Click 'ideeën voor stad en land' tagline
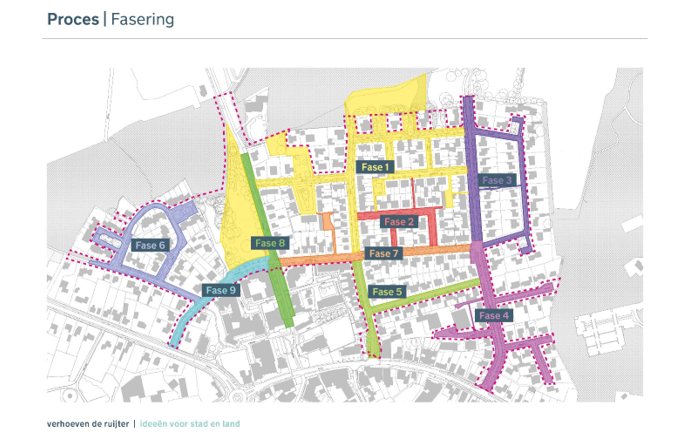The image size is (683, 435). (190, 423)
